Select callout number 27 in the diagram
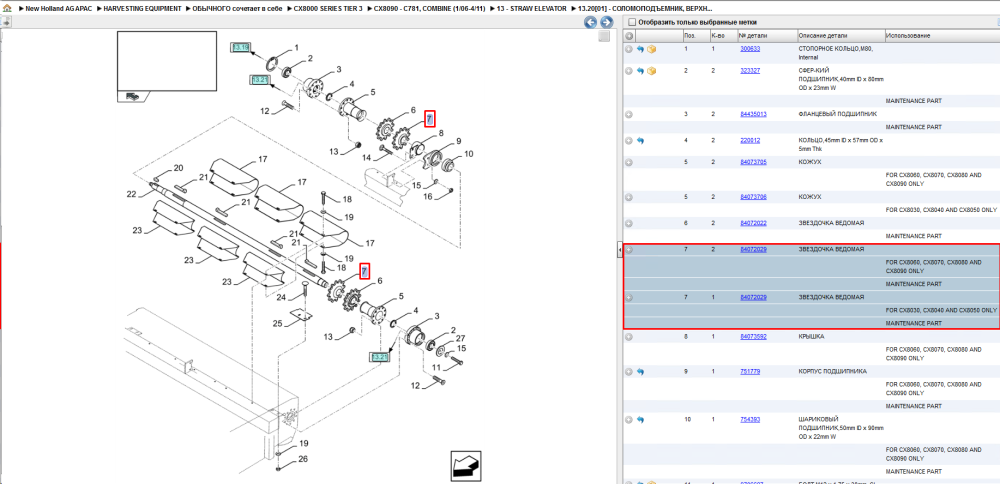This screenshot has height=484, width=1000. click(460, 338)
